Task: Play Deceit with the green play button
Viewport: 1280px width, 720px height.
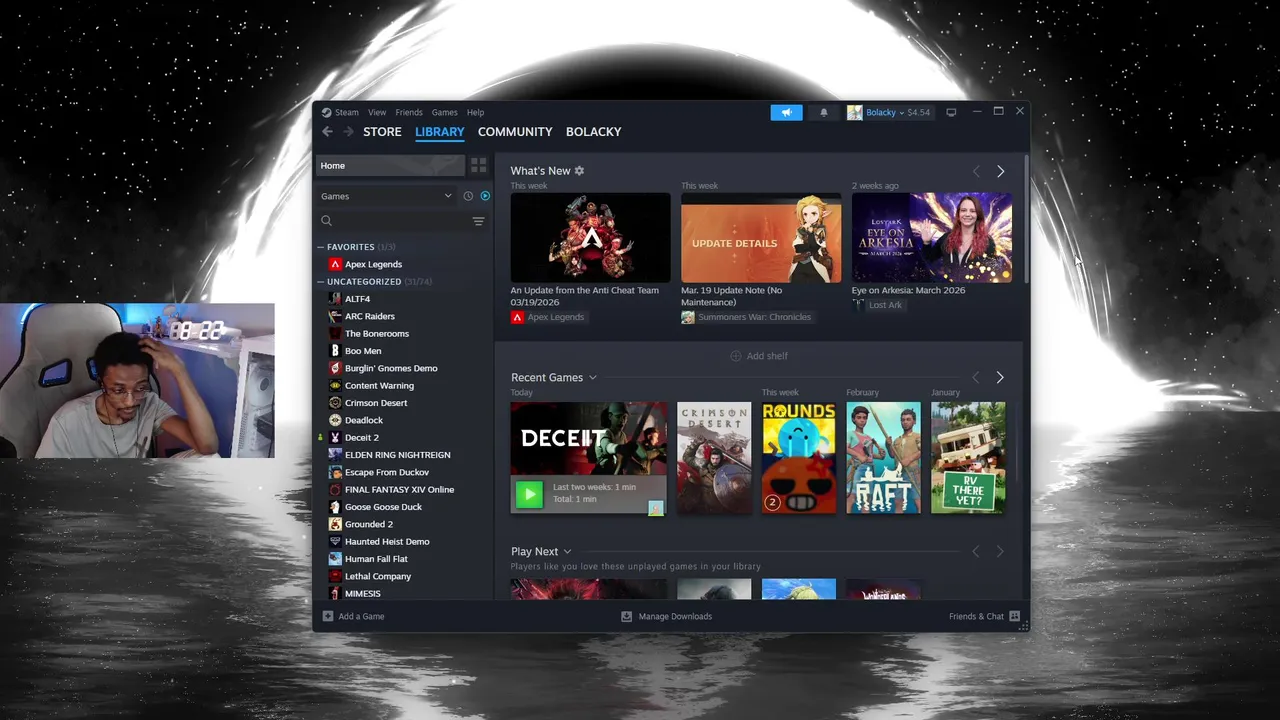Action: [x=529, y=493]
